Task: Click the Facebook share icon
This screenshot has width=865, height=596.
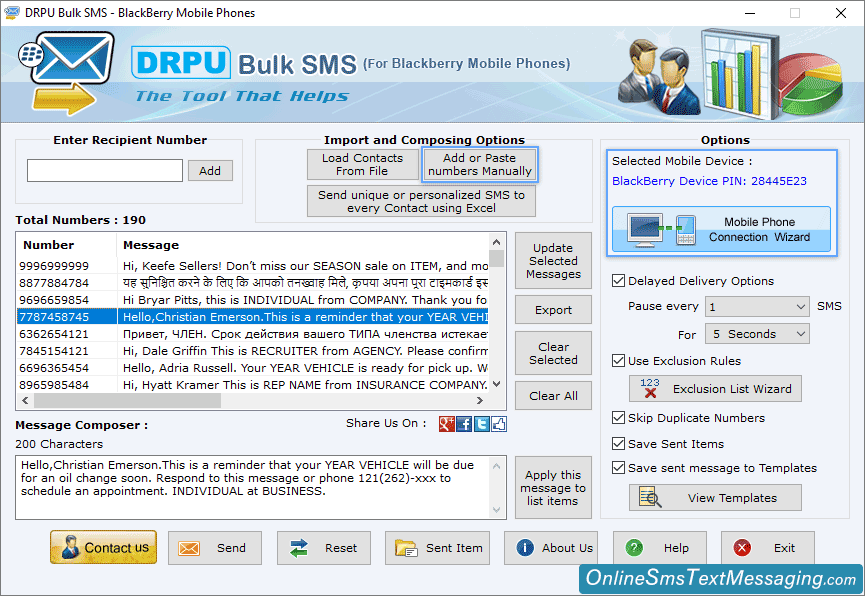Action: tap(464, 424)
